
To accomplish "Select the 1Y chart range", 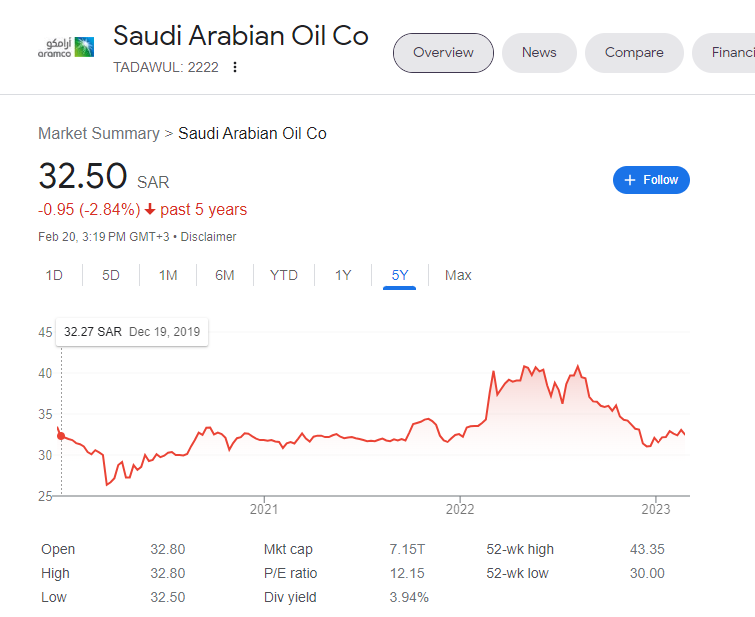I will coord(343,275).
